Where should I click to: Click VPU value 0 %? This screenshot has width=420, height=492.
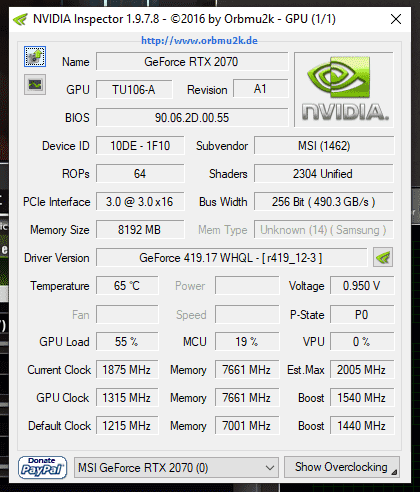click(x=362, y=341)
